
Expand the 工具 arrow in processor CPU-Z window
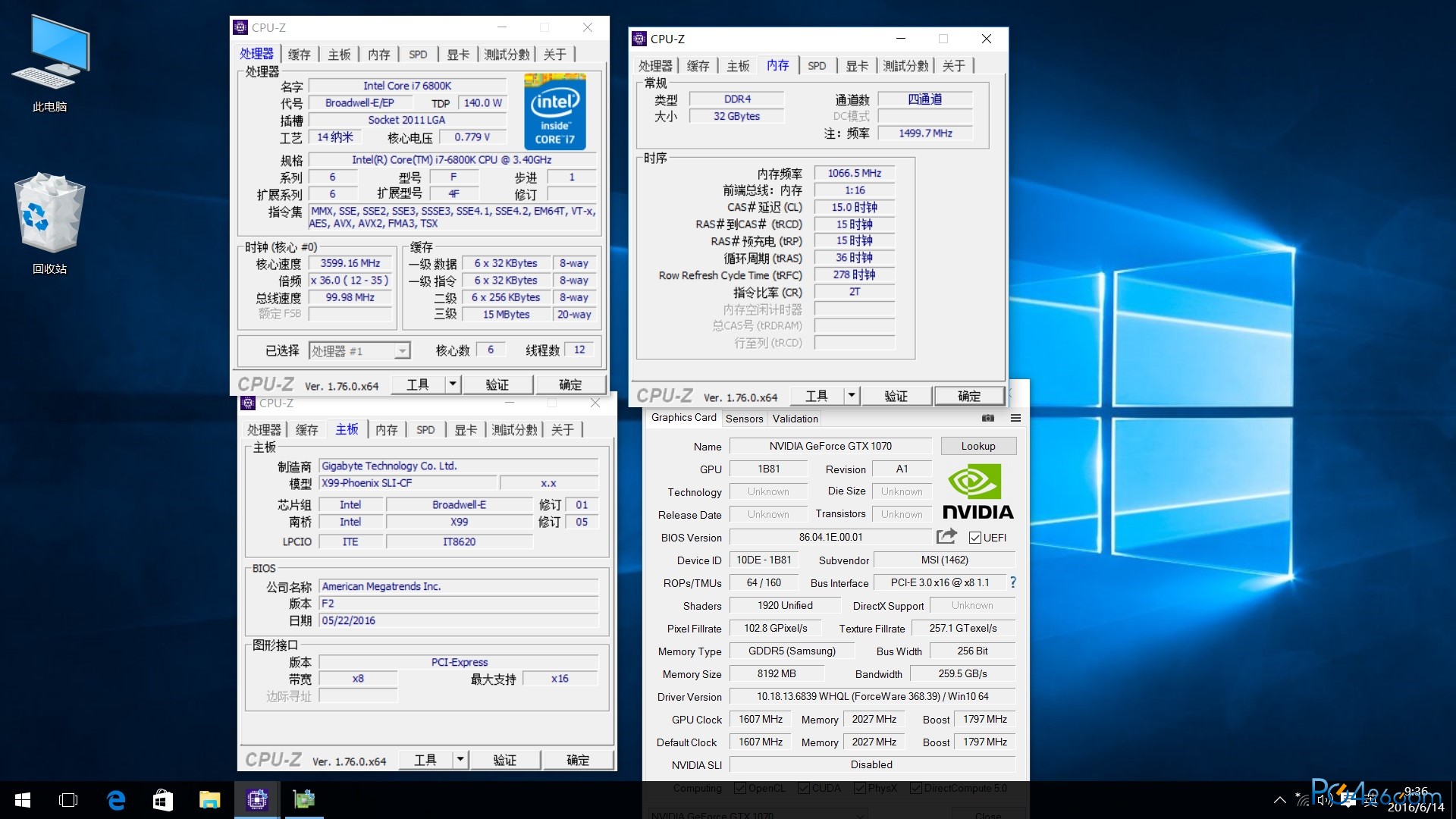click(452, 384)
